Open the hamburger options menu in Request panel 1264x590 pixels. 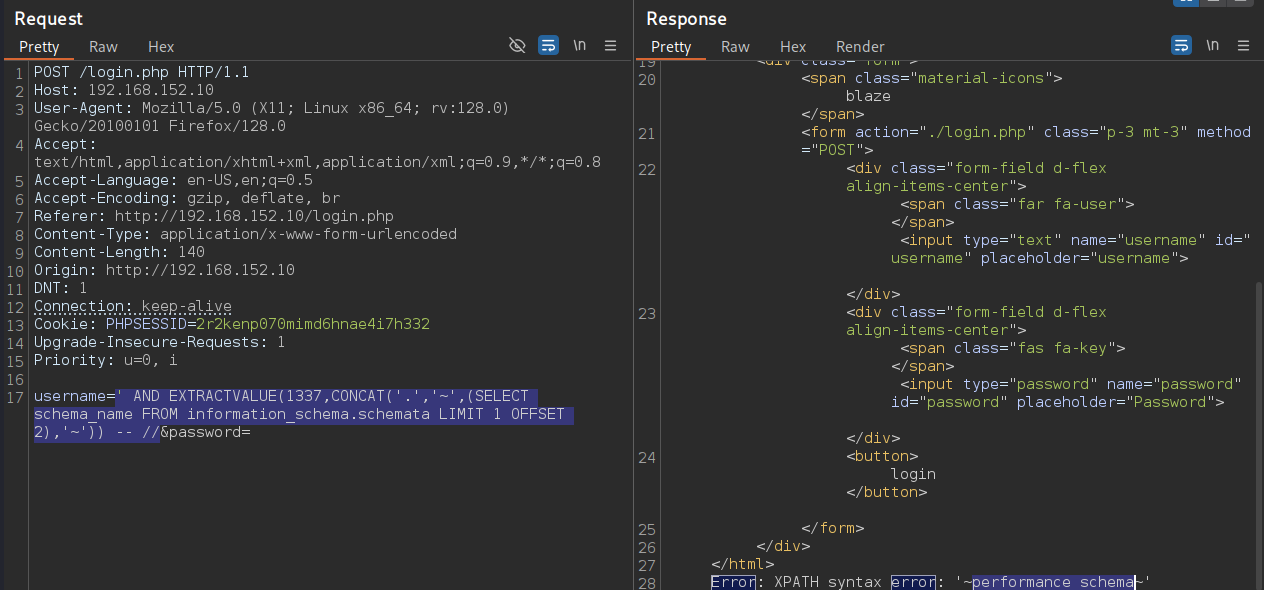pos(611,45)
